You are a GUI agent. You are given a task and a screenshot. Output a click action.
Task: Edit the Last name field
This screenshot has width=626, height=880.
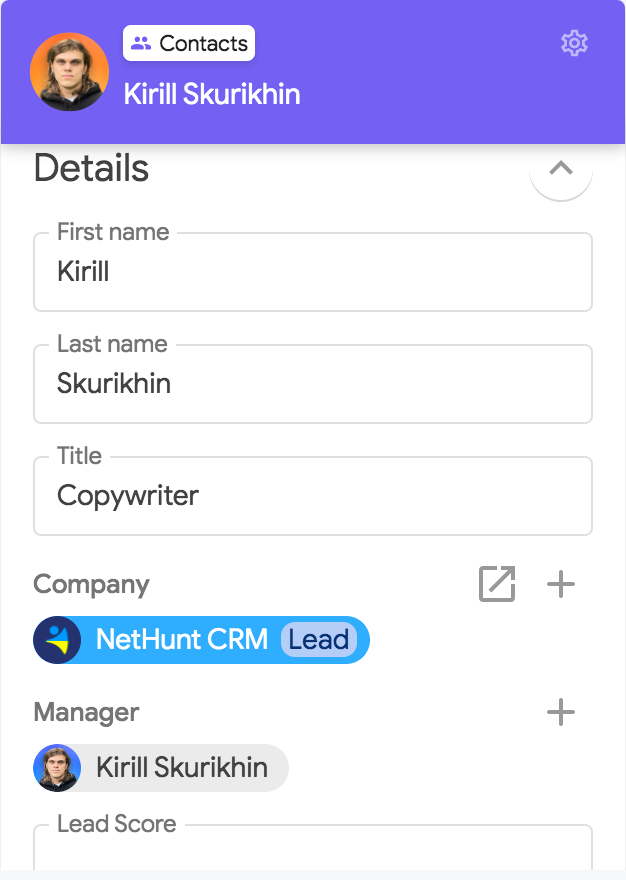coord(313,384)
